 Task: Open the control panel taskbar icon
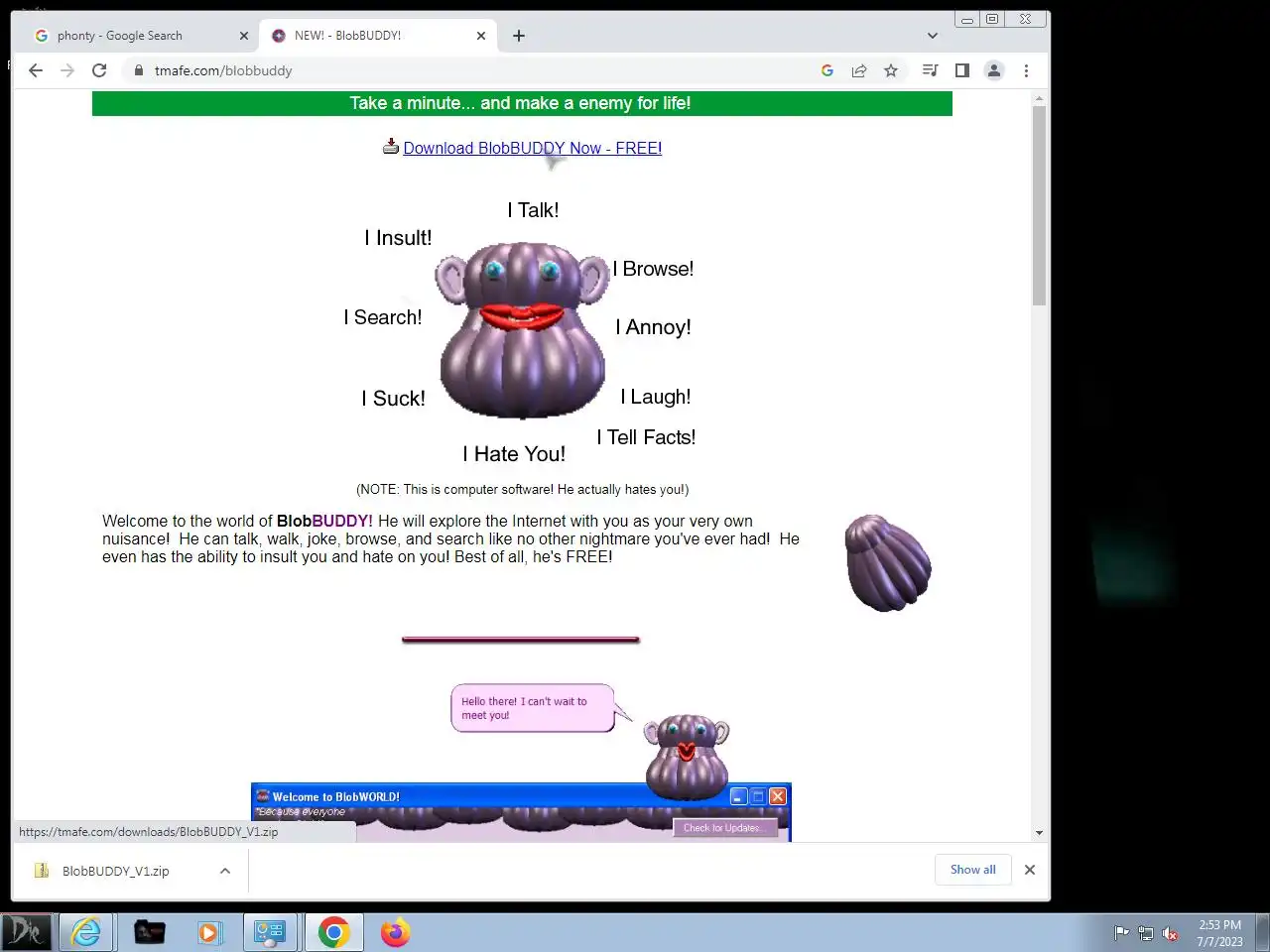270,932
